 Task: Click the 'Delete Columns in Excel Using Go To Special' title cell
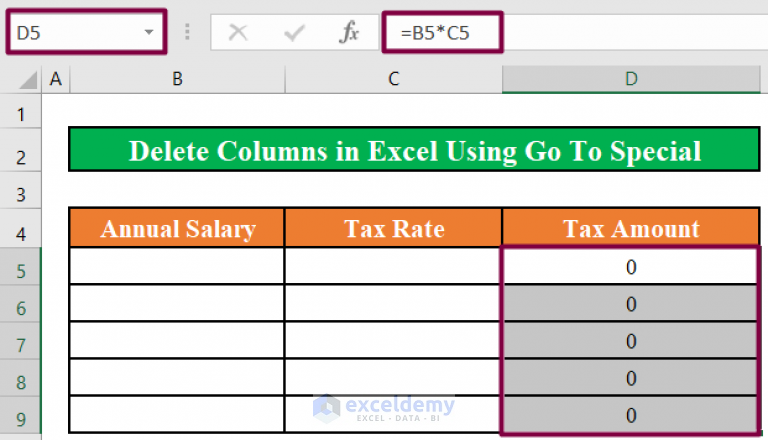click(x=414, y=149)
